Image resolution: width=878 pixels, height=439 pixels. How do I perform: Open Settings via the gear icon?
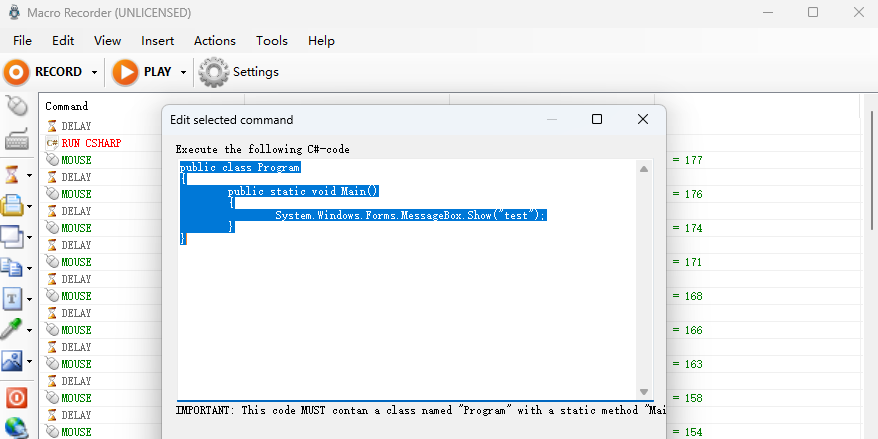point(214,72)
